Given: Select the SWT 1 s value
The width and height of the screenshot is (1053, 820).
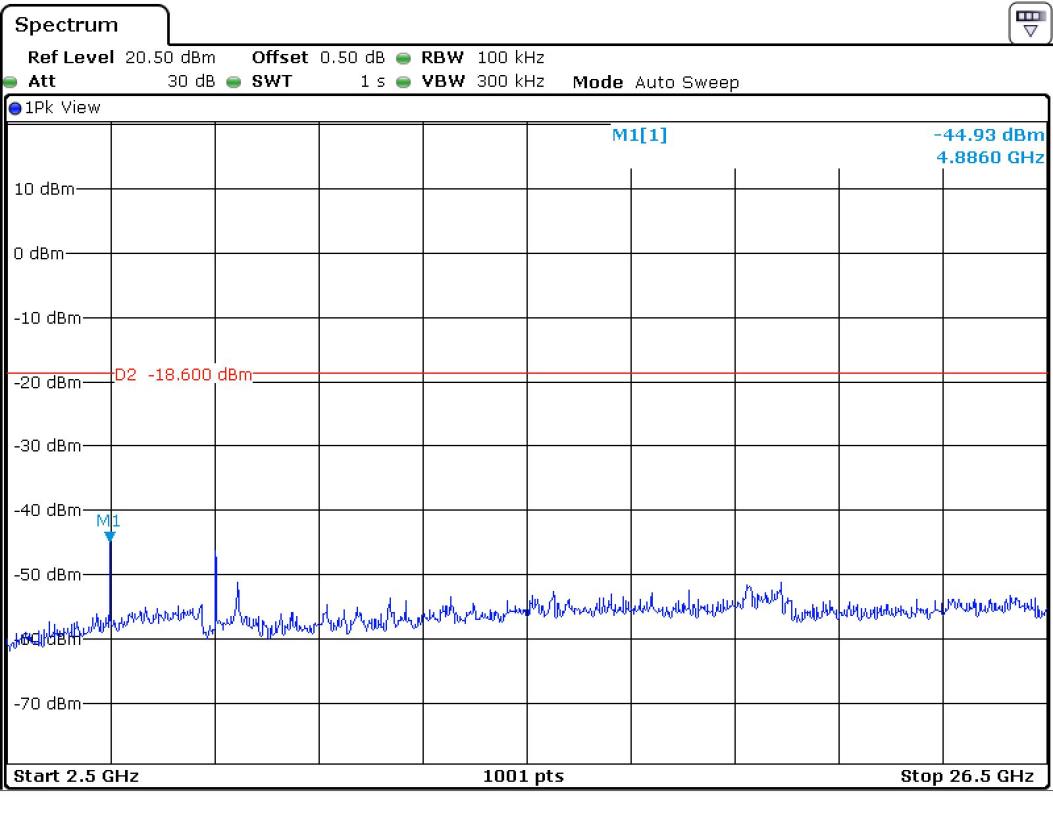Looking at the screenshot, I should 373,81.
